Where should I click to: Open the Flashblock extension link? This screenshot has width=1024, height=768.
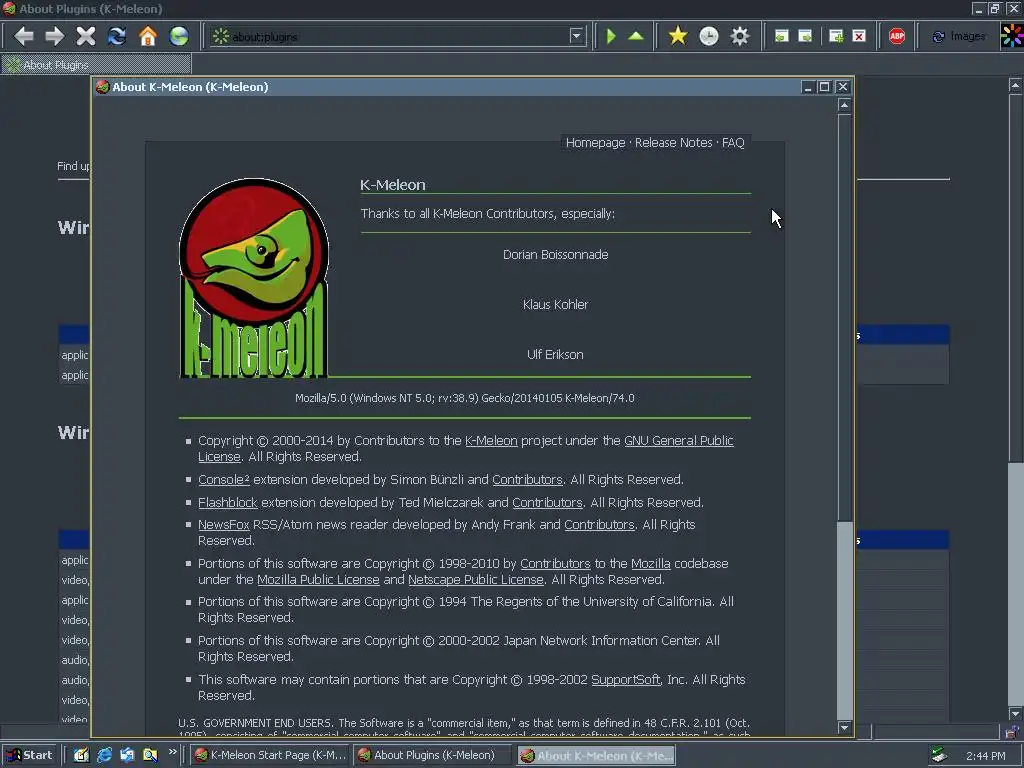[228, 502]
